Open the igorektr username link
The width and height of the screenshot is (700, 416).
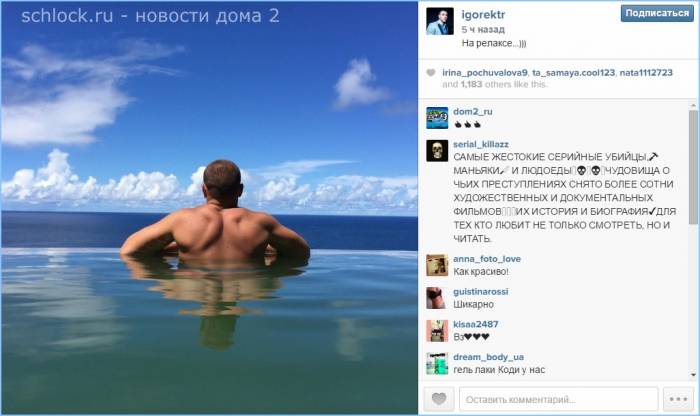[483, 15]
